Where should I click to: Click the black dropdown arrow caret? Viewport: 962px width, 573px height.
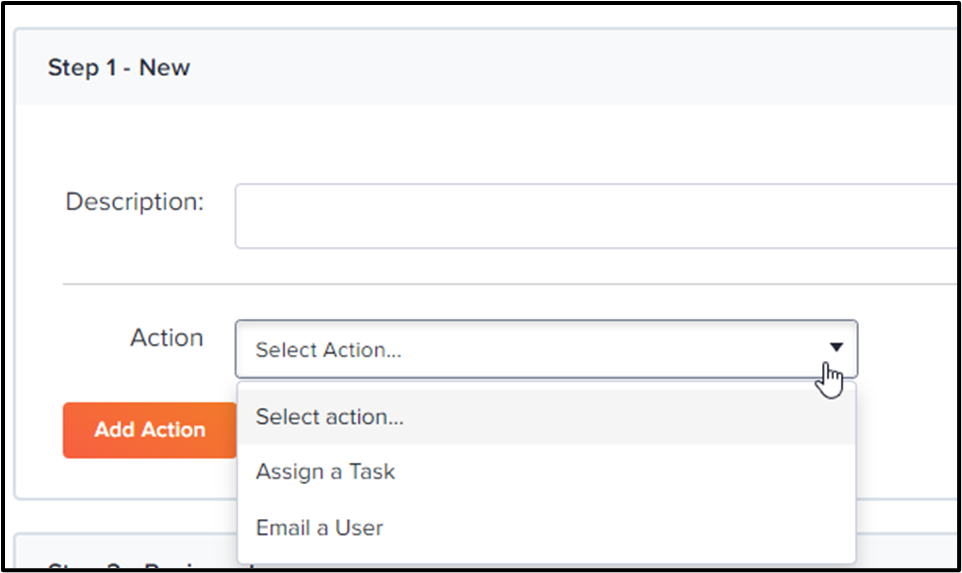click(836, 347)
